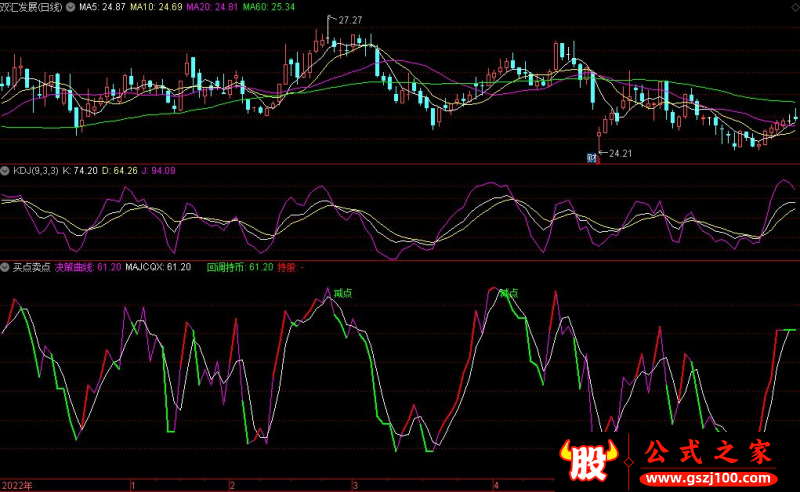Click the blue 财 marker icon
Image resolution: width=800 pixels, height=492 pixels.
point(591,158)
